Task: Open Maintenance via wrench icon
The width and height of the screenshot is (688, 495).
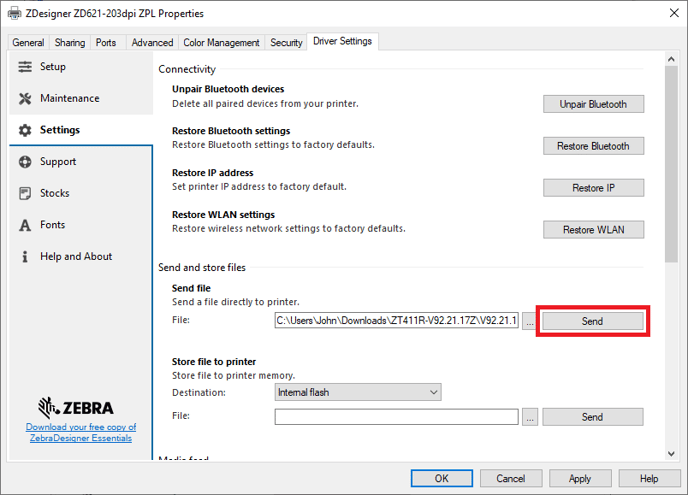Action: point(25,98)
